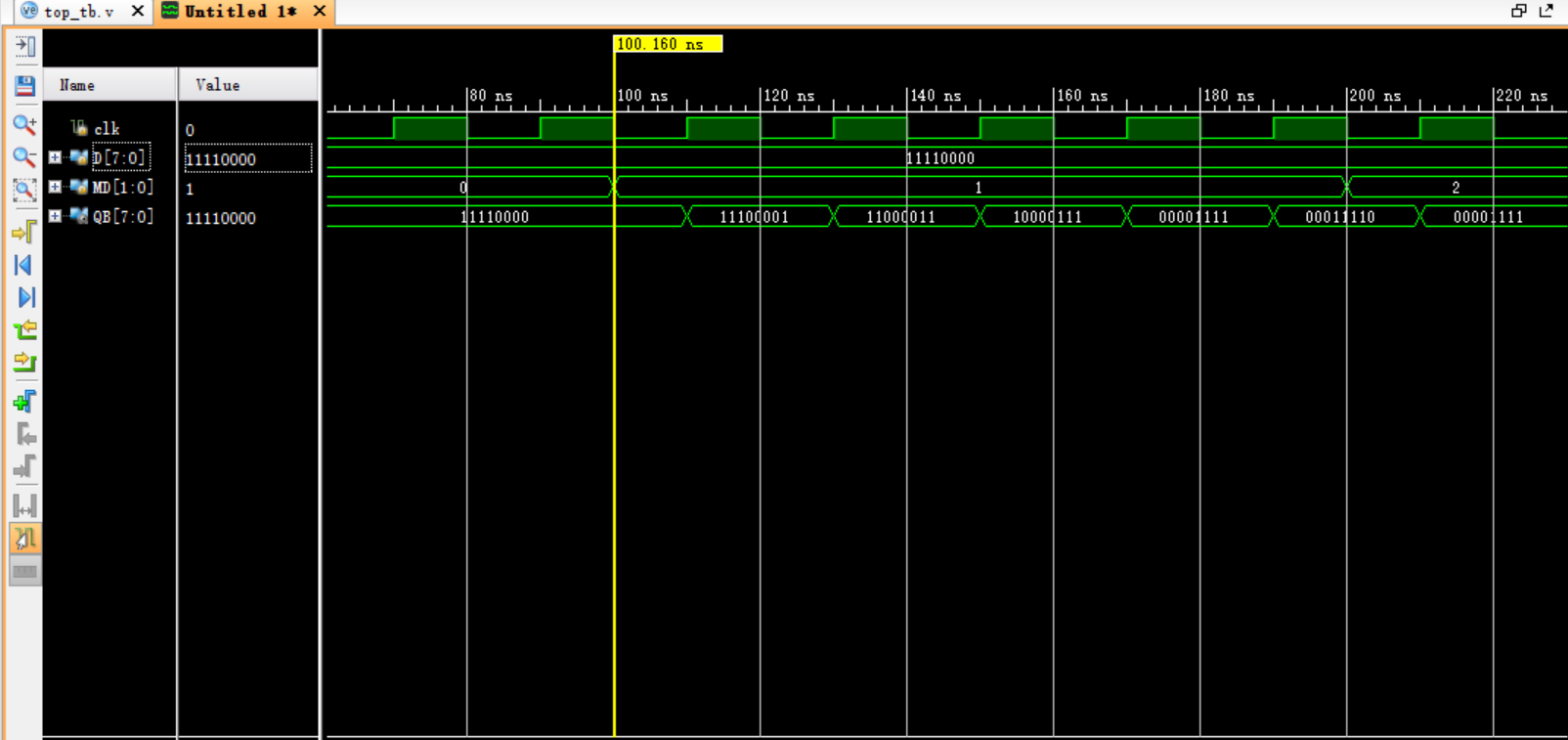The image size is (1568, 740).
Task: Select the MD[1:0] signal name
Action: [x=122, y=187]
